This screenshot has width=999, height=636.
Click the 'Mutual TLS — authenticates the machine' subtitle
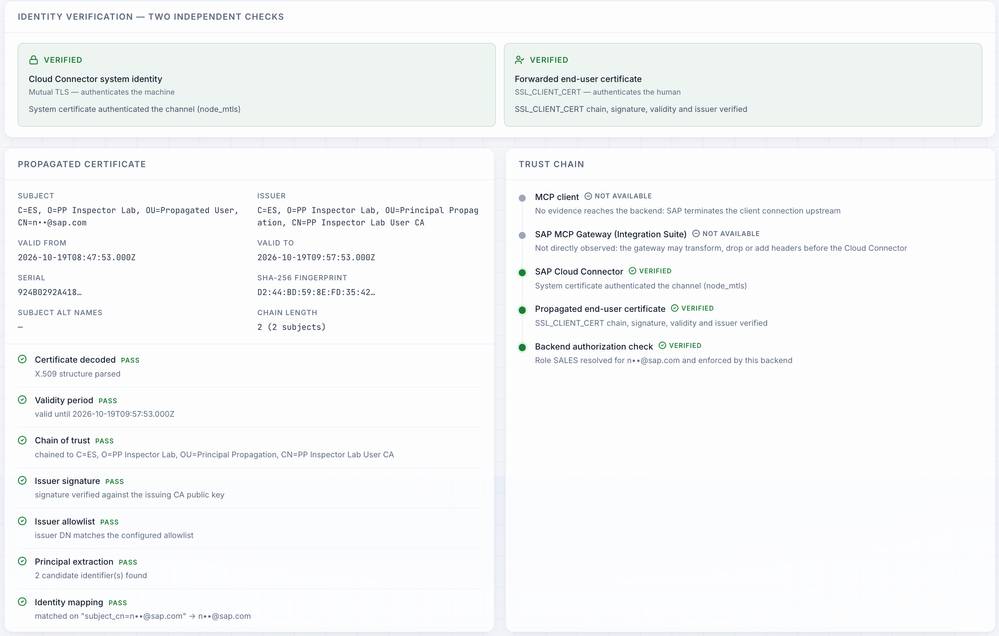pos(101,92)
